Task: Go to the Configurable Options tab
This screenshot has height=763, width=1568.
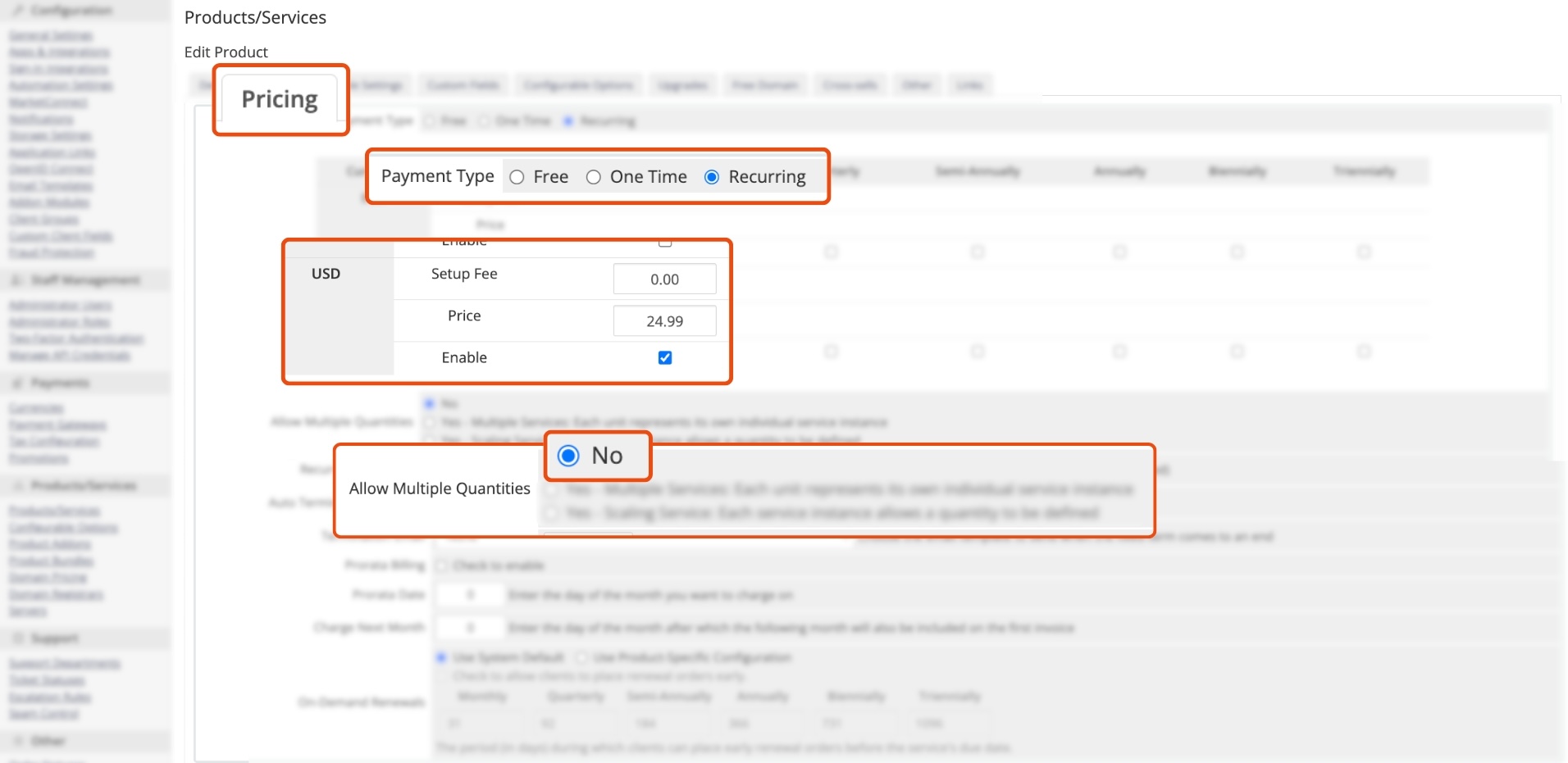Action: pos(578,85)
